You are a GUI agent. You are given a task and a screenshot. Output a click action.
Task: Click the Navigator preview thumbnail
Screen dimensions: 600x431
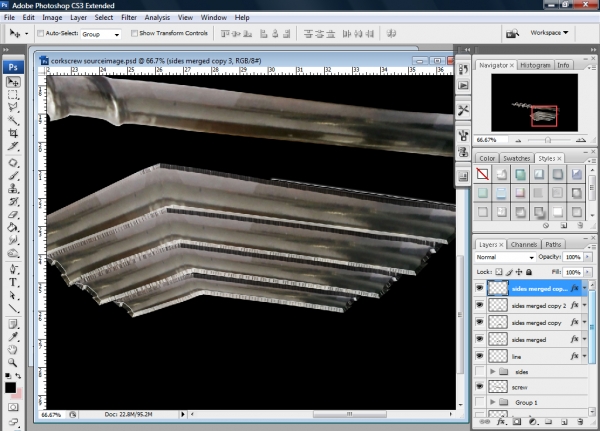click(535, 103)
